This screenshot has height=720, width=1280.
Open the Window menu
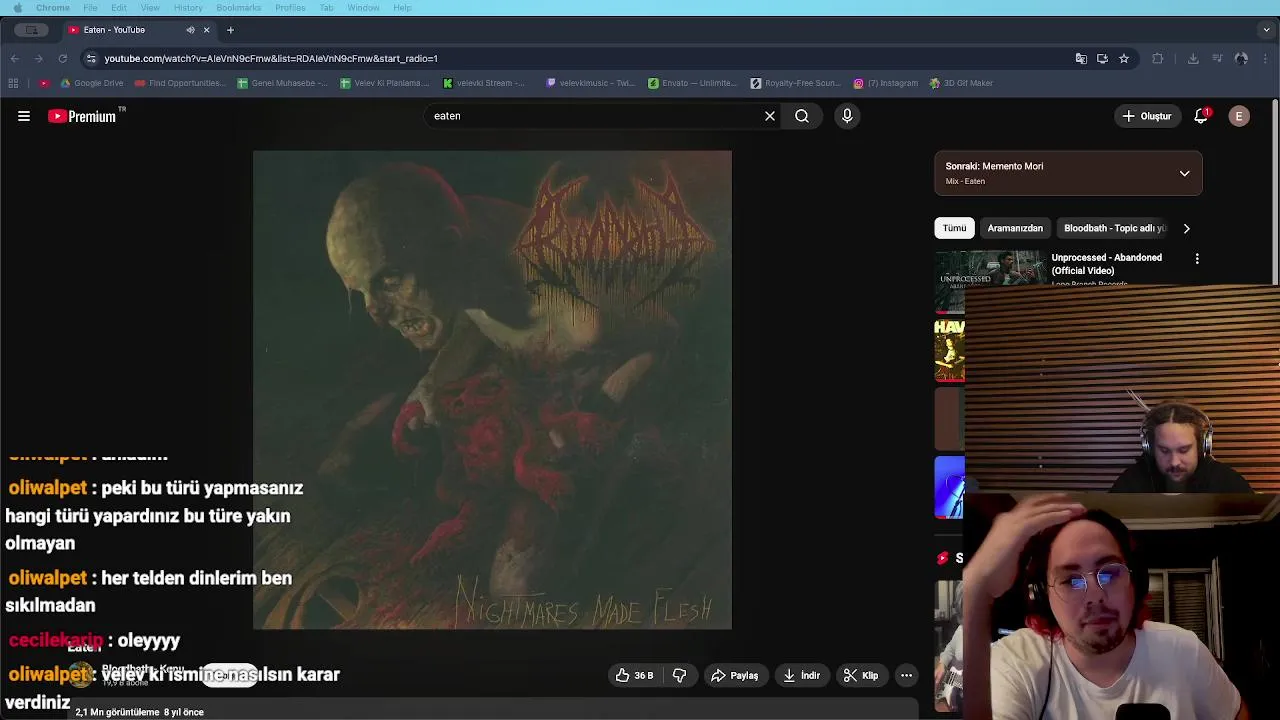(x=363, y=8)
